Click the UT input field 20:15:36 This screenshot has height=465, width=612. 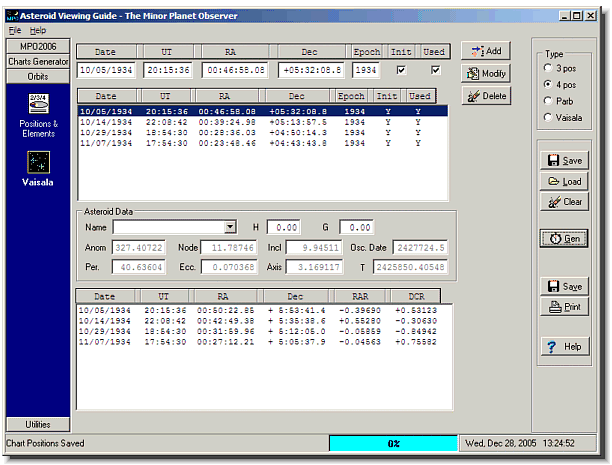click(168, 70)
